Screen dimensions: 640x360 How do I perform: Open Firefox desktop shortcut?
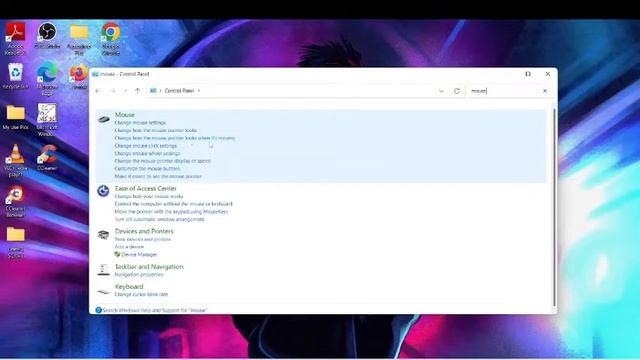(78, 76)
